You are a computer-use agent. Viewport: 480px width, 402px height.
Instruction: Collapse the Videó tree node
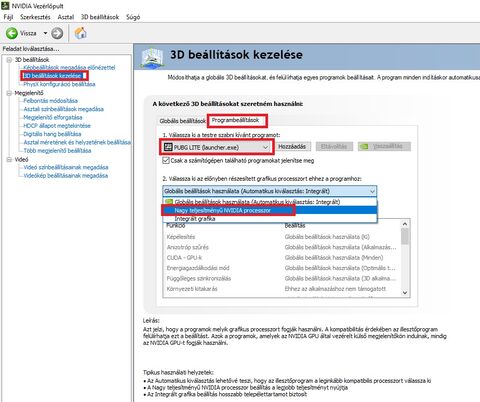[9, 160]
